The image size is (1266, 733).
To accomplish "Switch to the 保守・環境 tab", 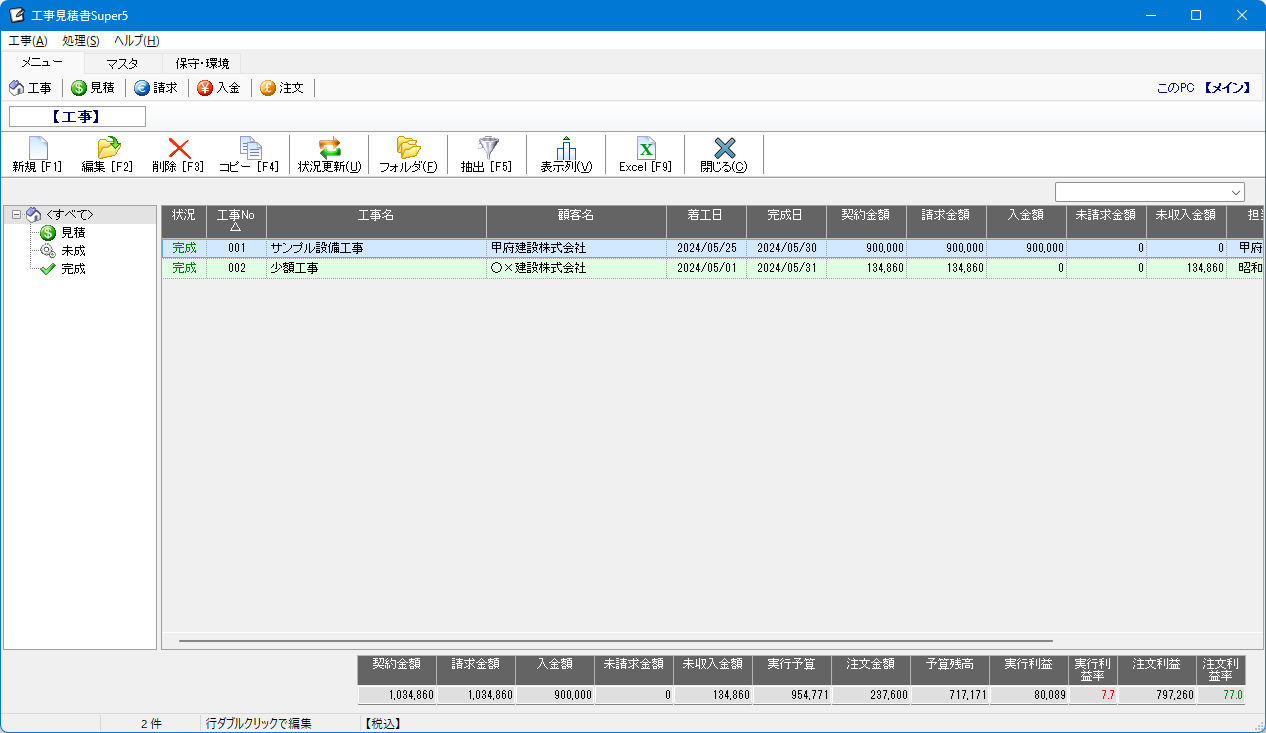I will point(202,63).
